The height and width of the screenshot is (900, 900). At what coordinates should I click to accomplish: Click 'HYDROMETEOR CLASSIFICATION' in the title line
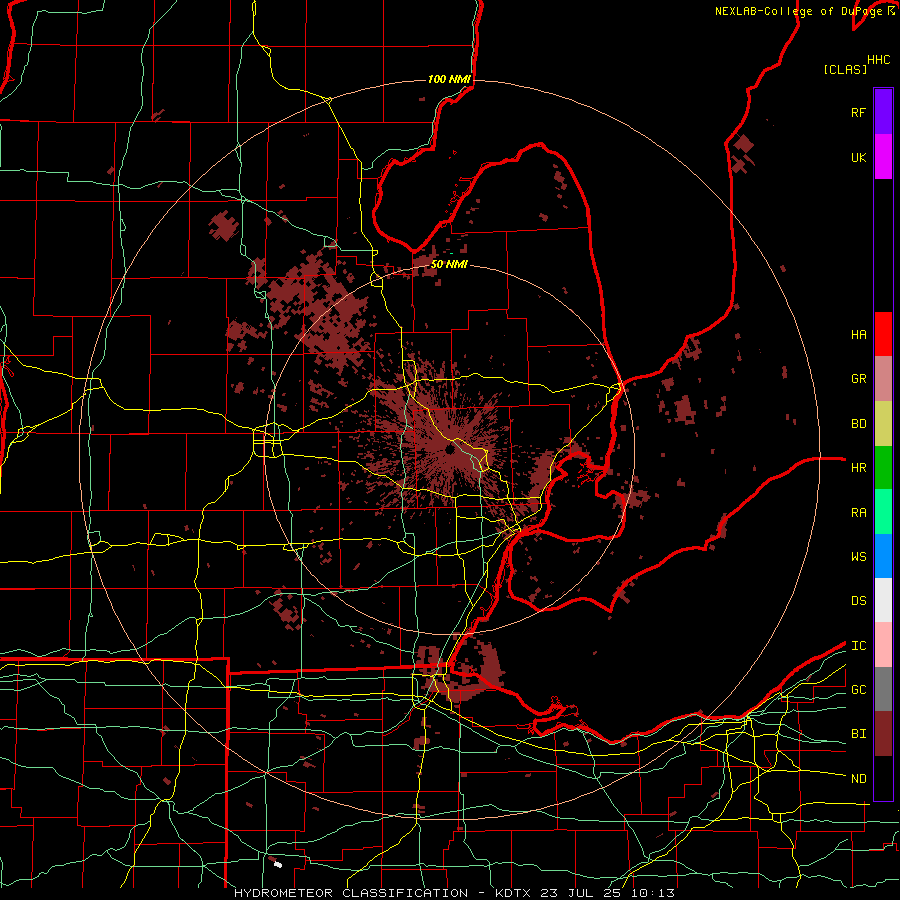pyautogui.click(x=351, y=893)
